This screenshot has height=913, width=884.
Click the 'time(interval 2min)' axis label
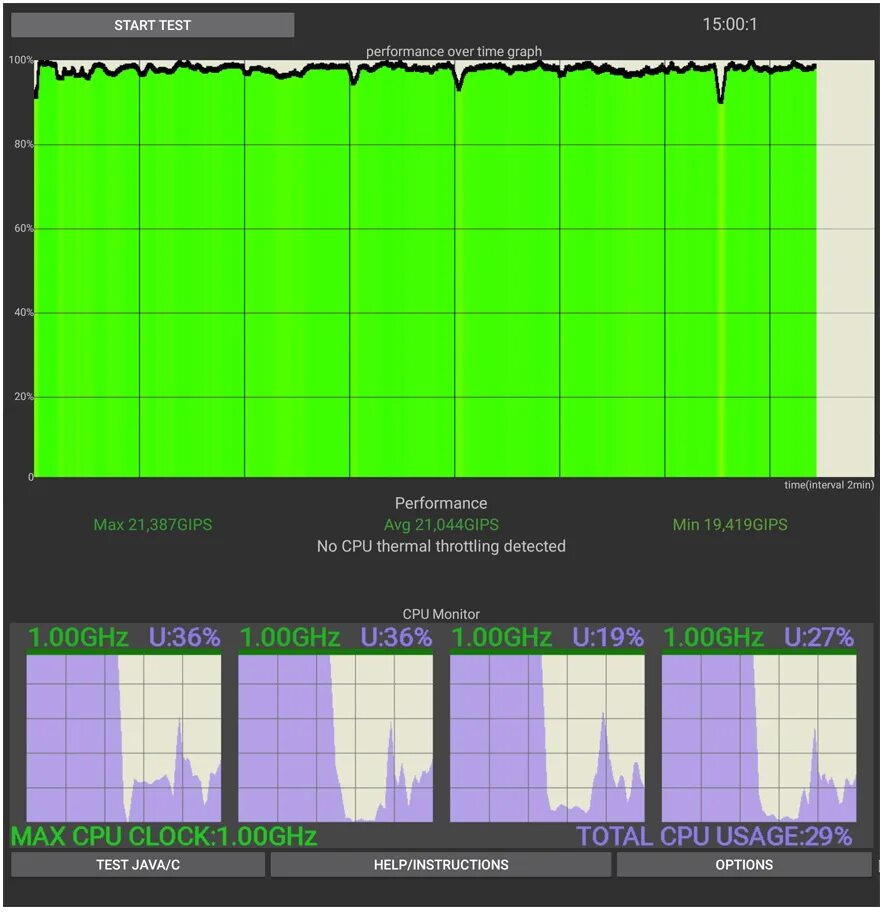pos(829,485)
